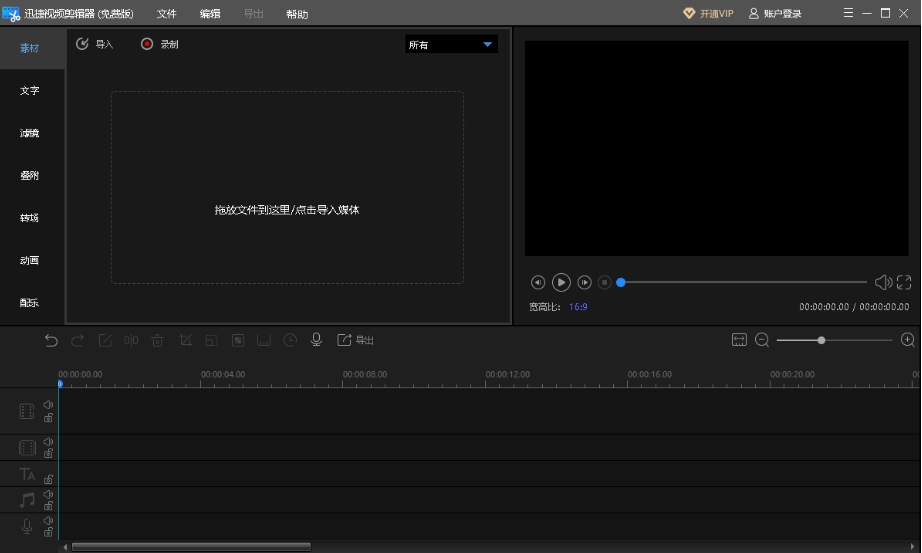Undo the last action in timeline toolbar

tap(51, 340)
